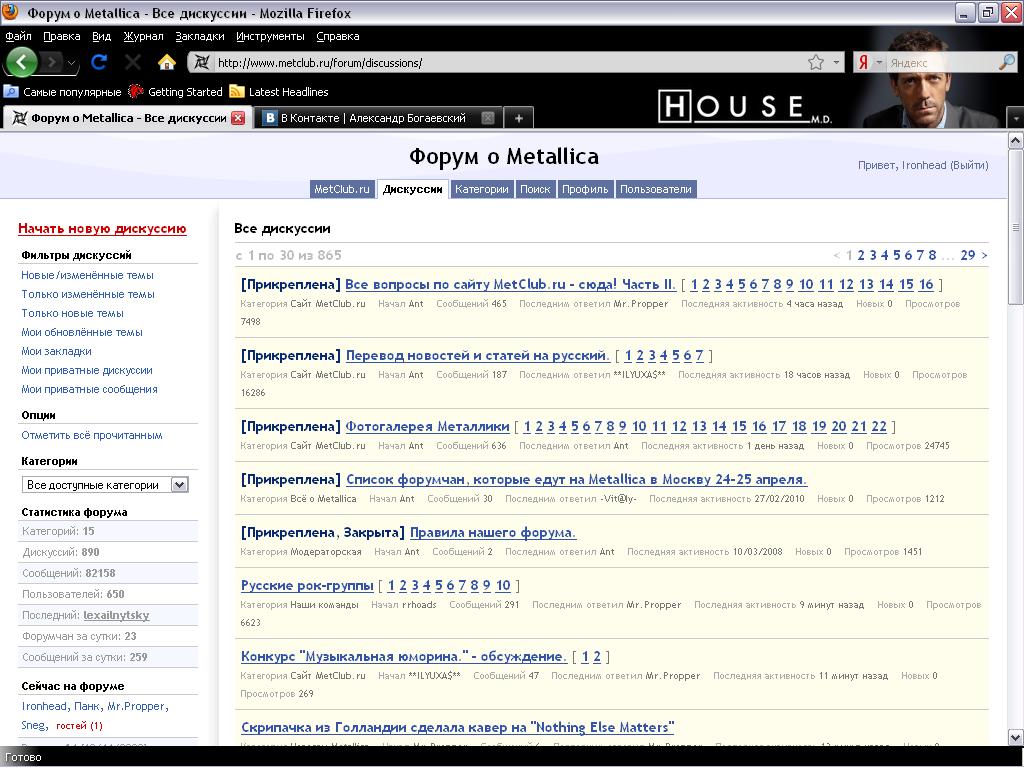Switch to the Категории forum tab
This screenshot has width=1024, height=768.
click(x=481, y=189)
